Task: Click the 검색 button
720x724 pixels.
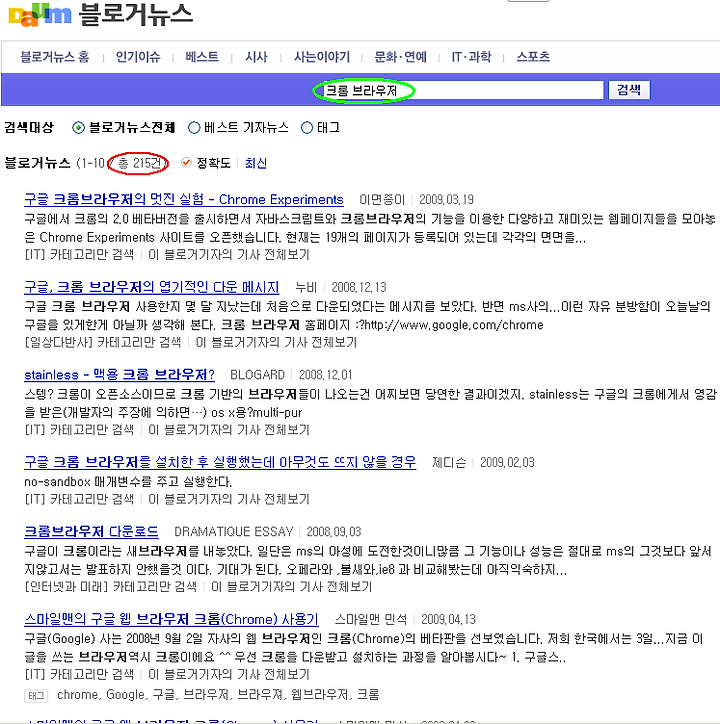Action: tap(629, 90)
